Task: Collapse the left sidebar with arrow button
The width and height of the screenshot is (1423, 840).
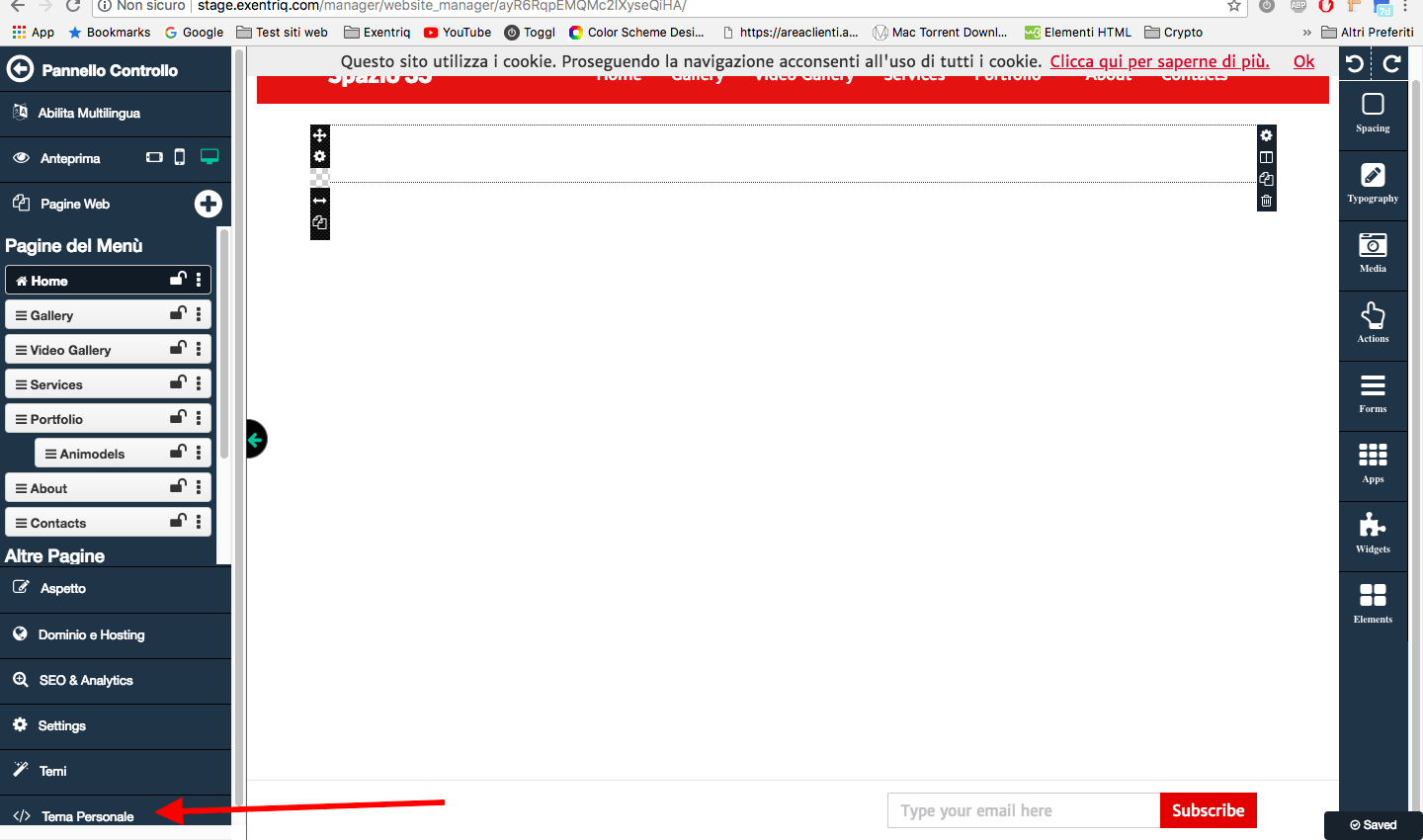Action: coord(256,440)
